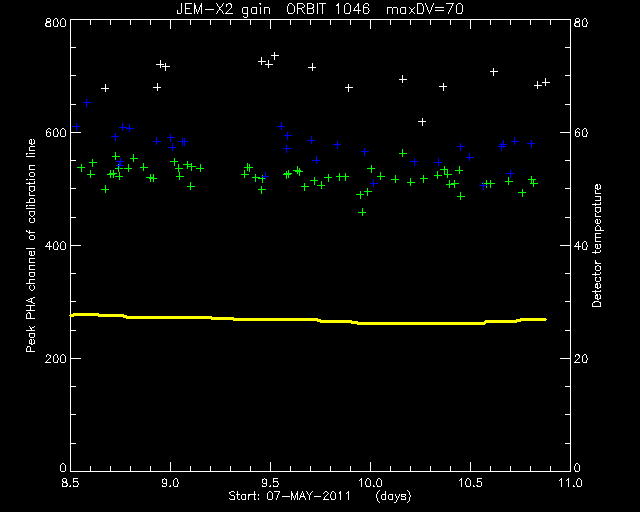Select the highest blue cross marker

coord(87,103)
